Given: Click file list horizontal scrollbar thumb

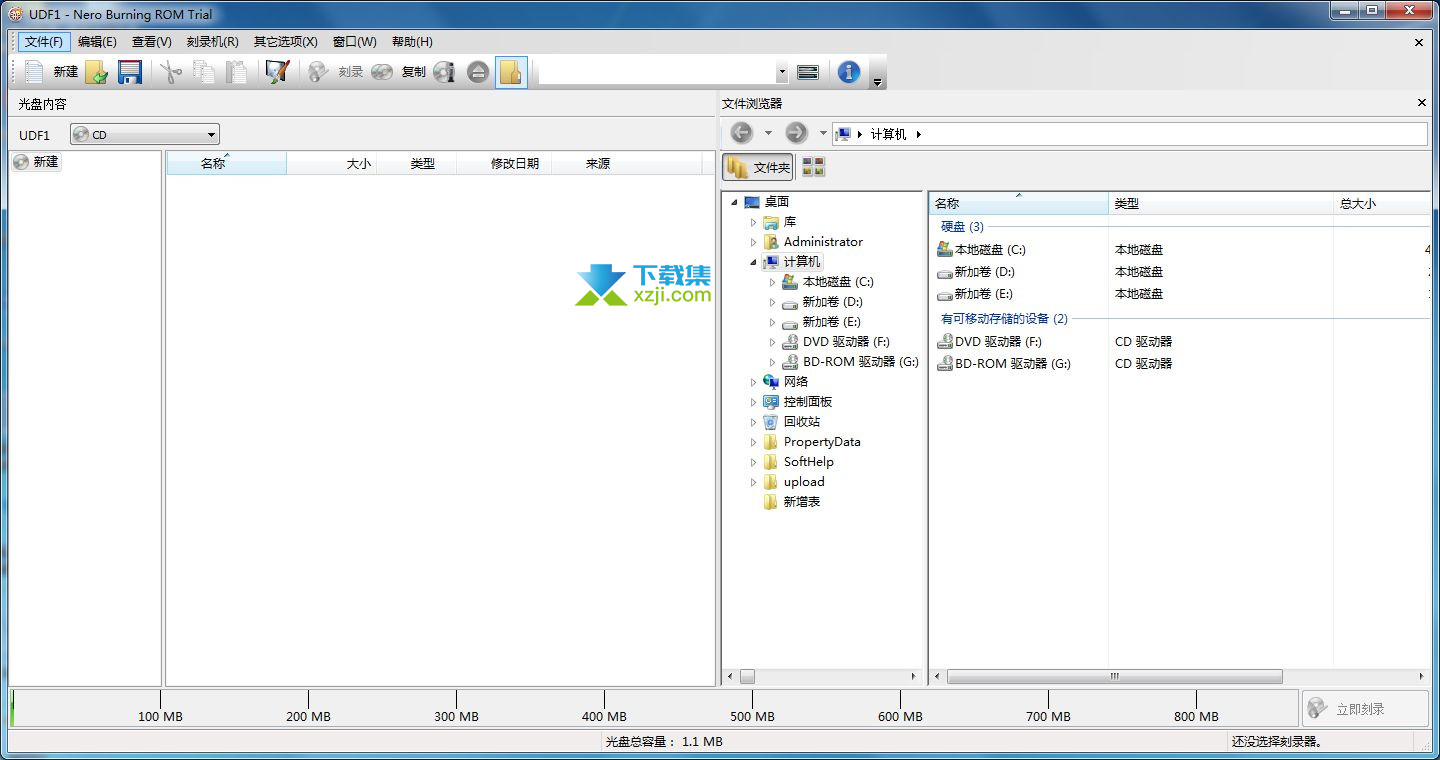Looking at the screenshot, I should 1114,677.
